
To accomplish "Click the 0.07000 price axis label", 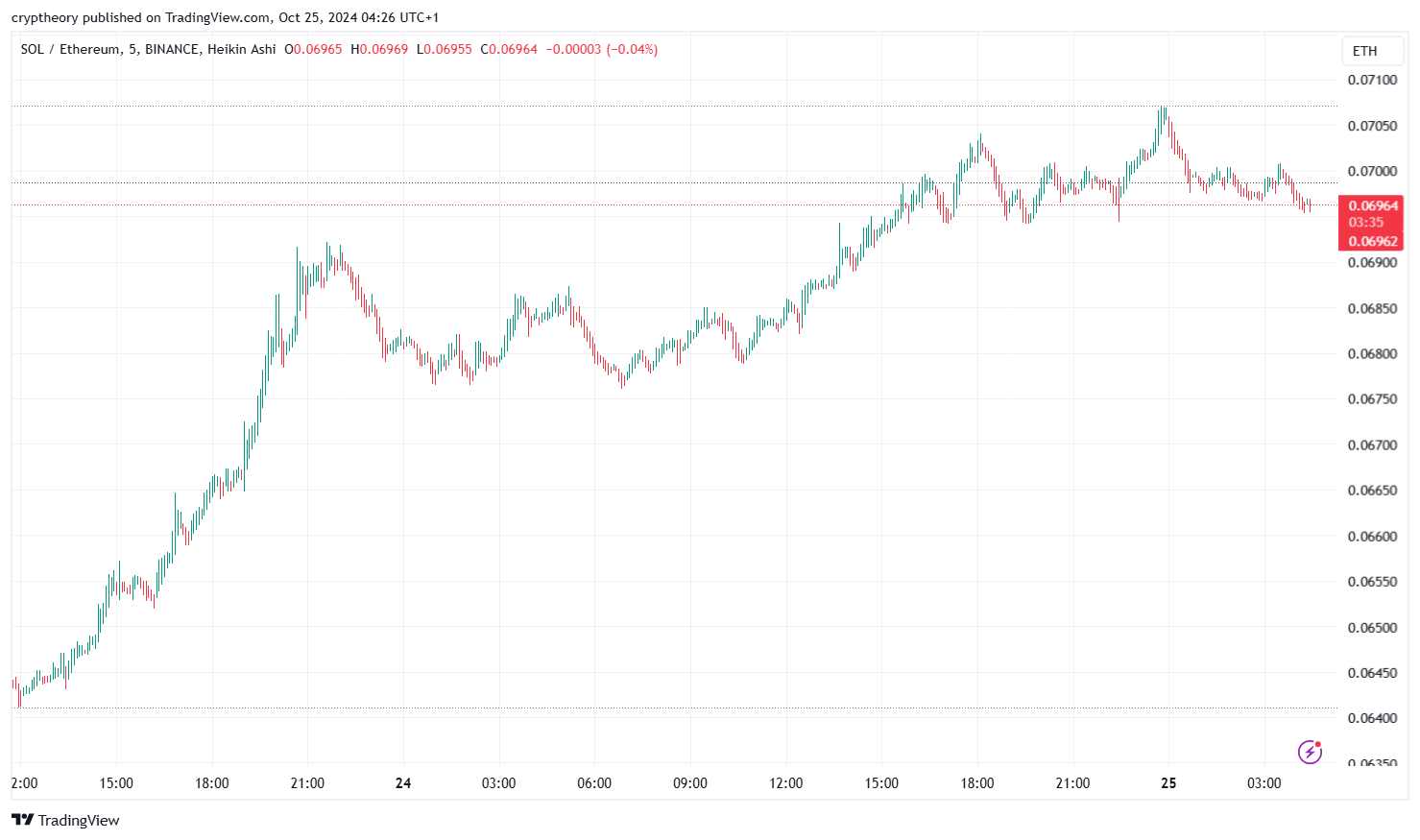I will pos(1372,171).
